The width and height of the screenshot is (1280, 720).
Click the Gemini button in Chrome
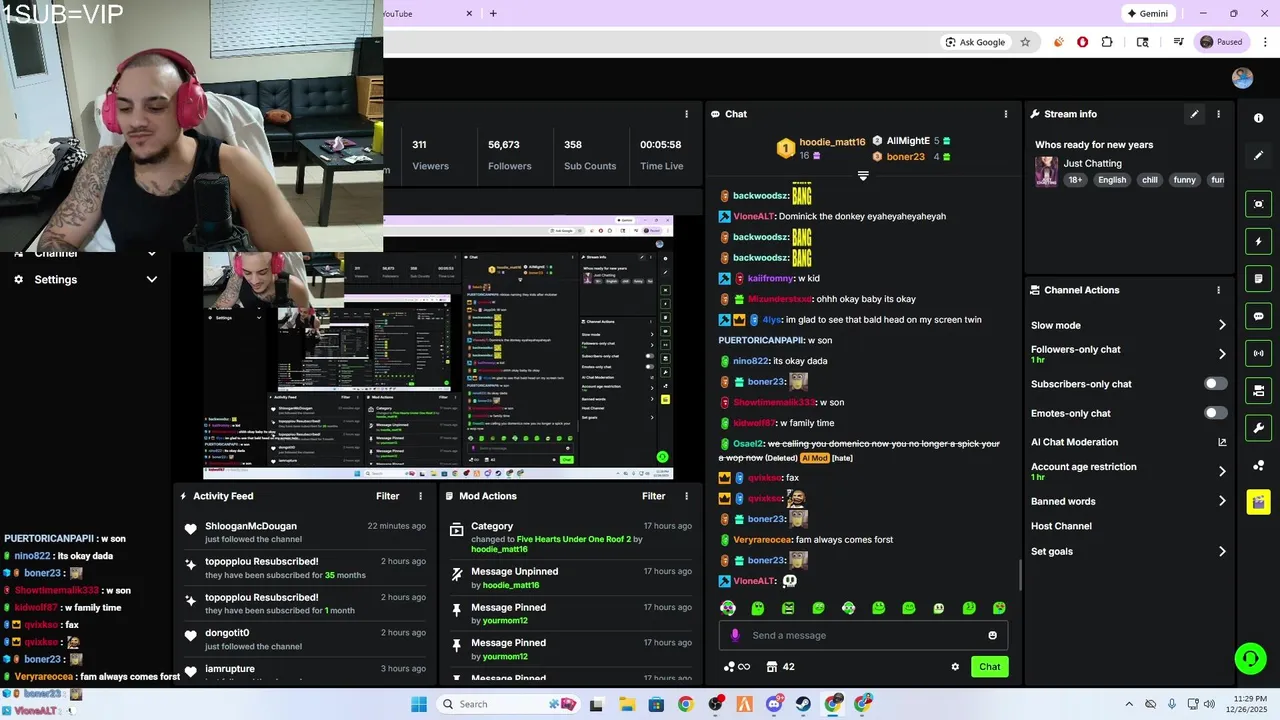pyautogui.click(x=1147, y=14)
